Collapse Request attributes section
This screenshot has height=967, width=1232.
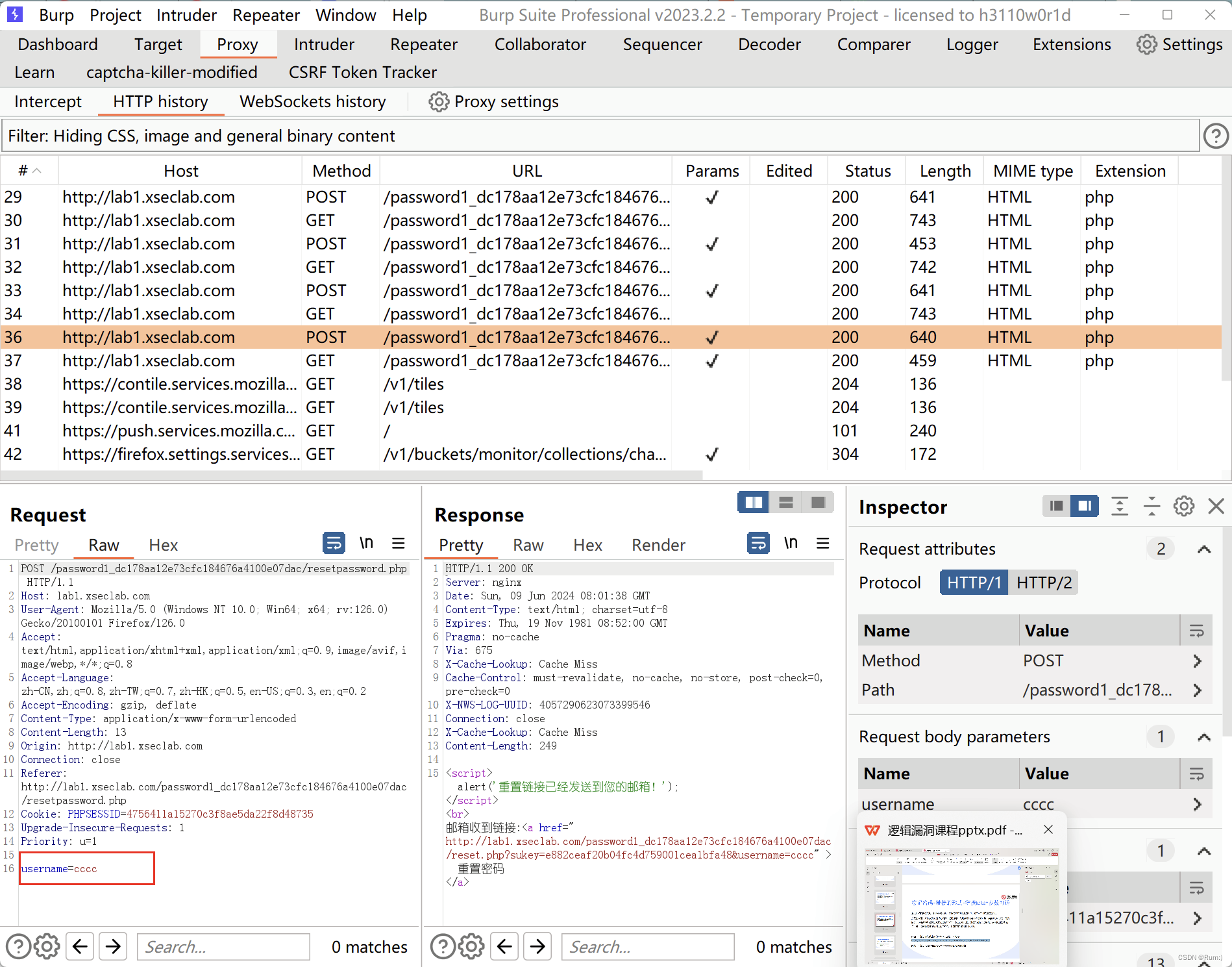click(1204, 549)
